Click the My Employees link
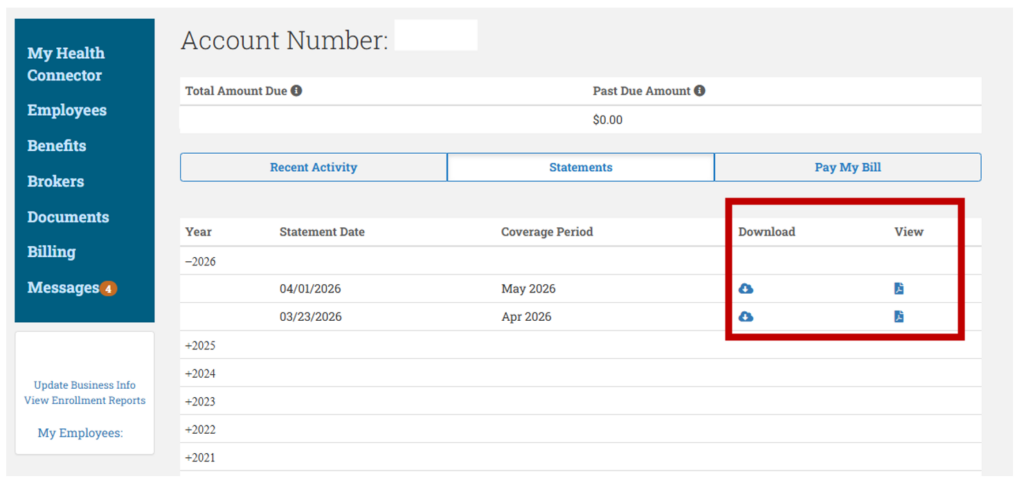 coord(80,432)
